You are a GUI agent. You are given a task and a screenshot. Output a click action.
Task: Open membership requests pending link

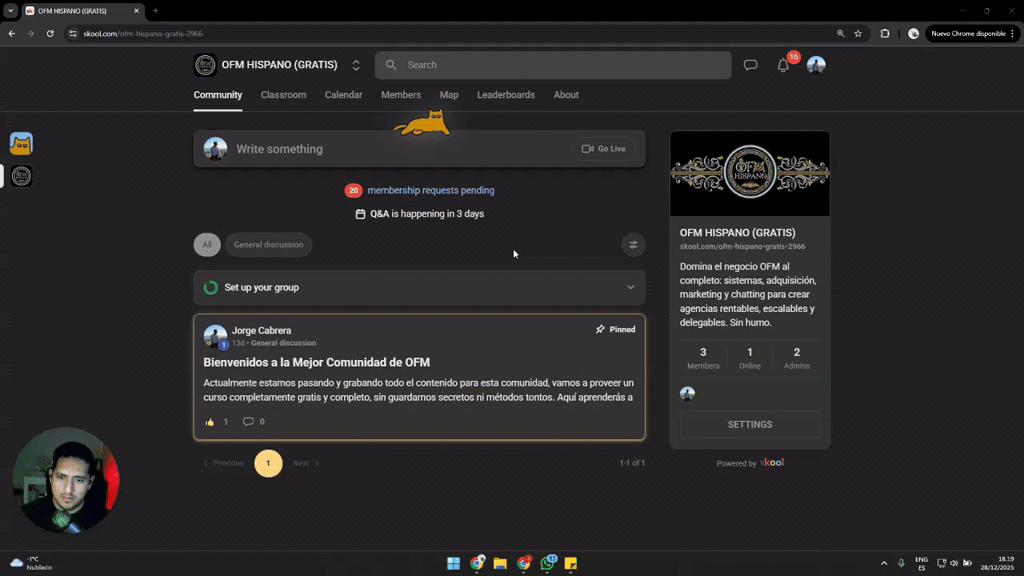(431, 190)
